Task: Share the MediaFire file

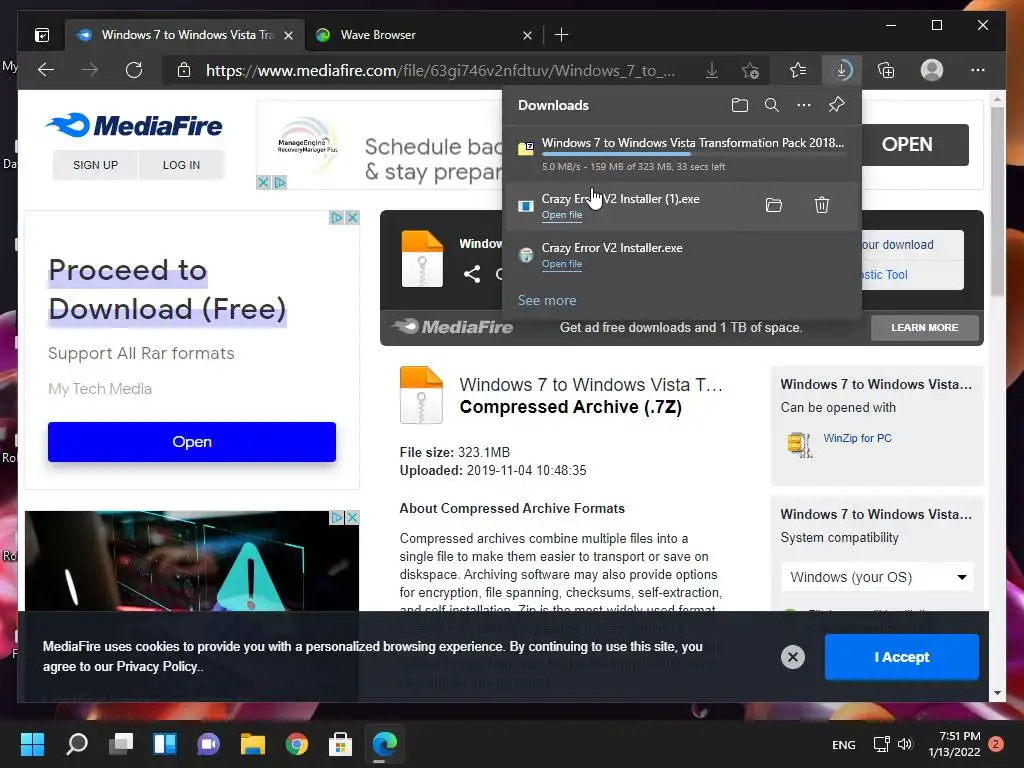Action: [x=472, y=274]
